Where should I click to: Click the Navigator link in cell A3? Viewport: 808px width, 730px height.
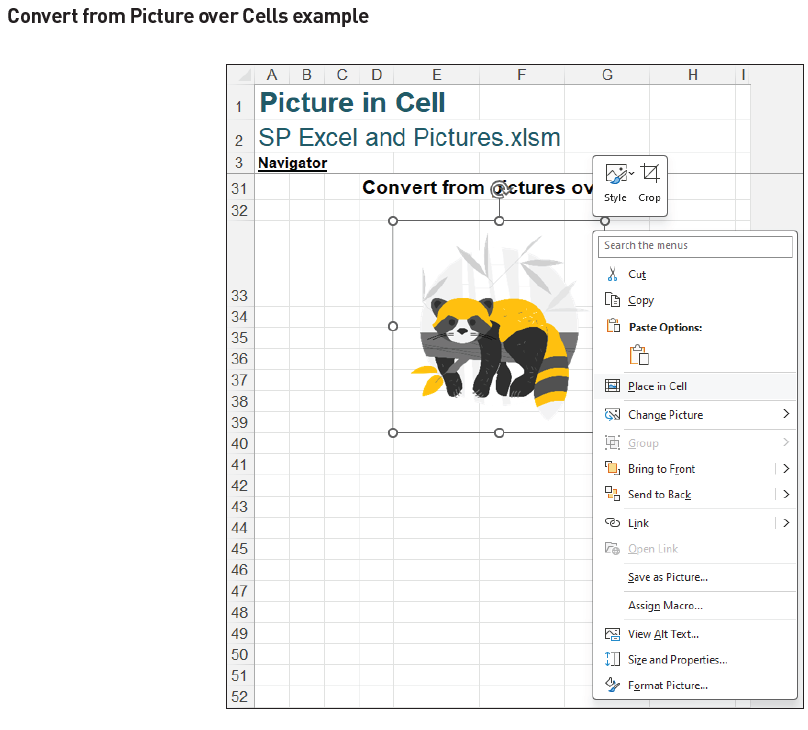292,163
